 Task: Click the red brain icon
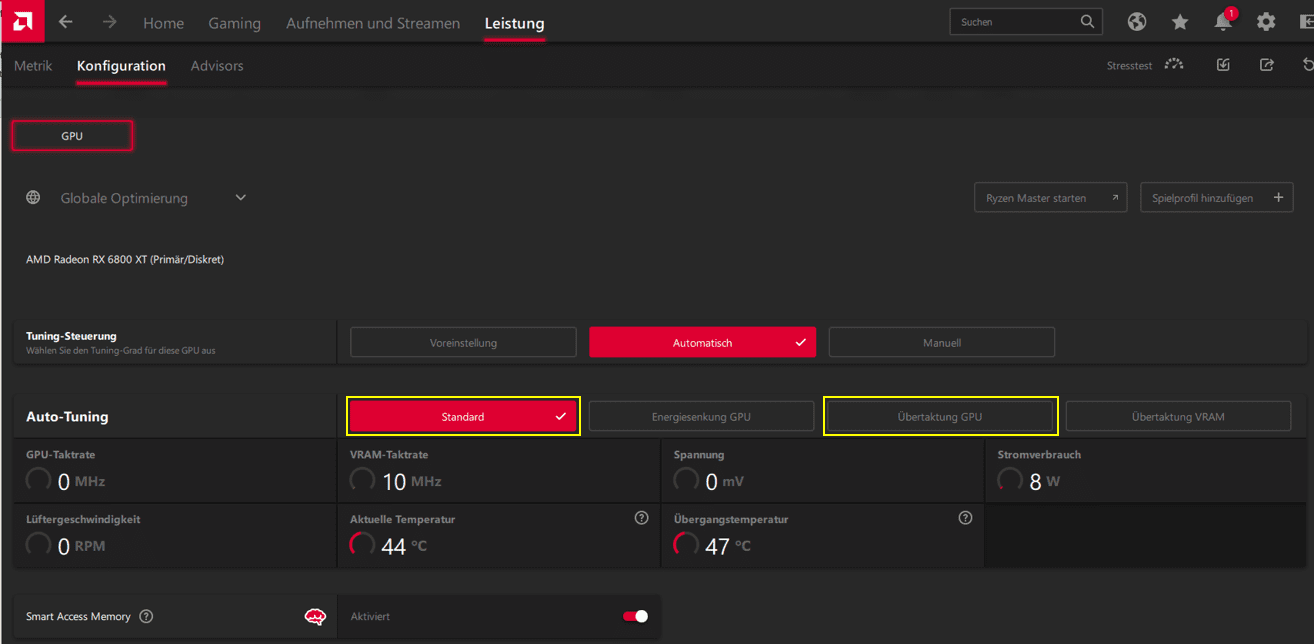click(x=315, y=616)
